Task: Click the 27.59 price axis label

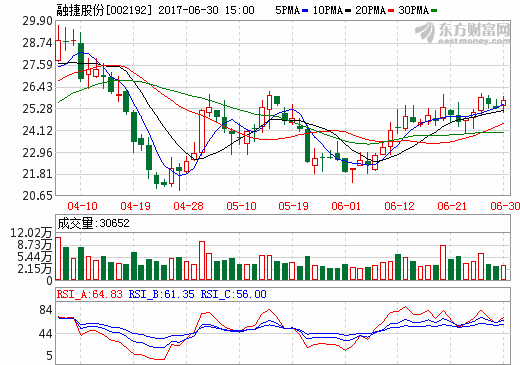Action: click(x=37, y=65)
